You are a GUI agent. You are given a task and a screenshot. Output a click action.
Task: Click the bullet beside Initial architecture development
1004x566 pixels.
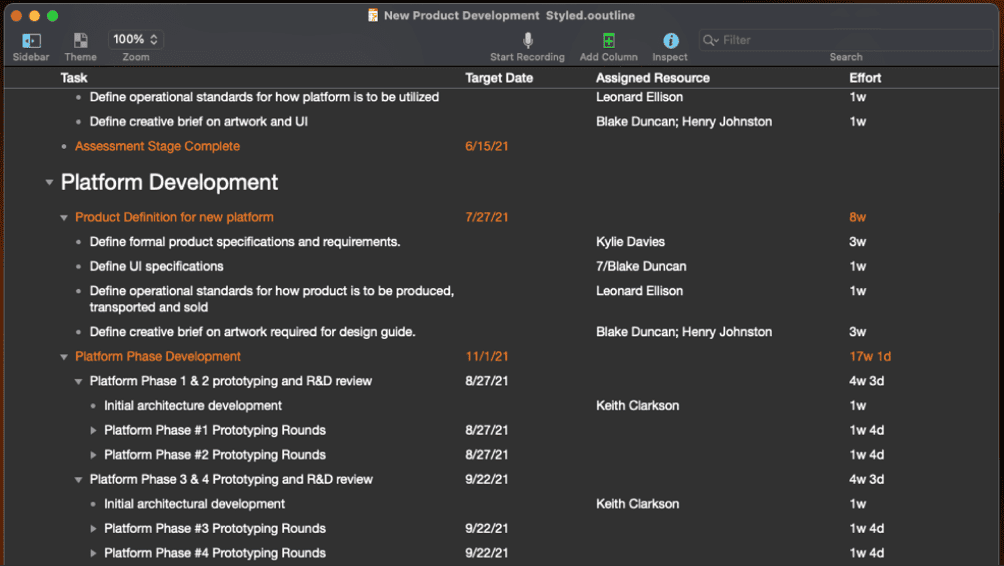(93, 406)
